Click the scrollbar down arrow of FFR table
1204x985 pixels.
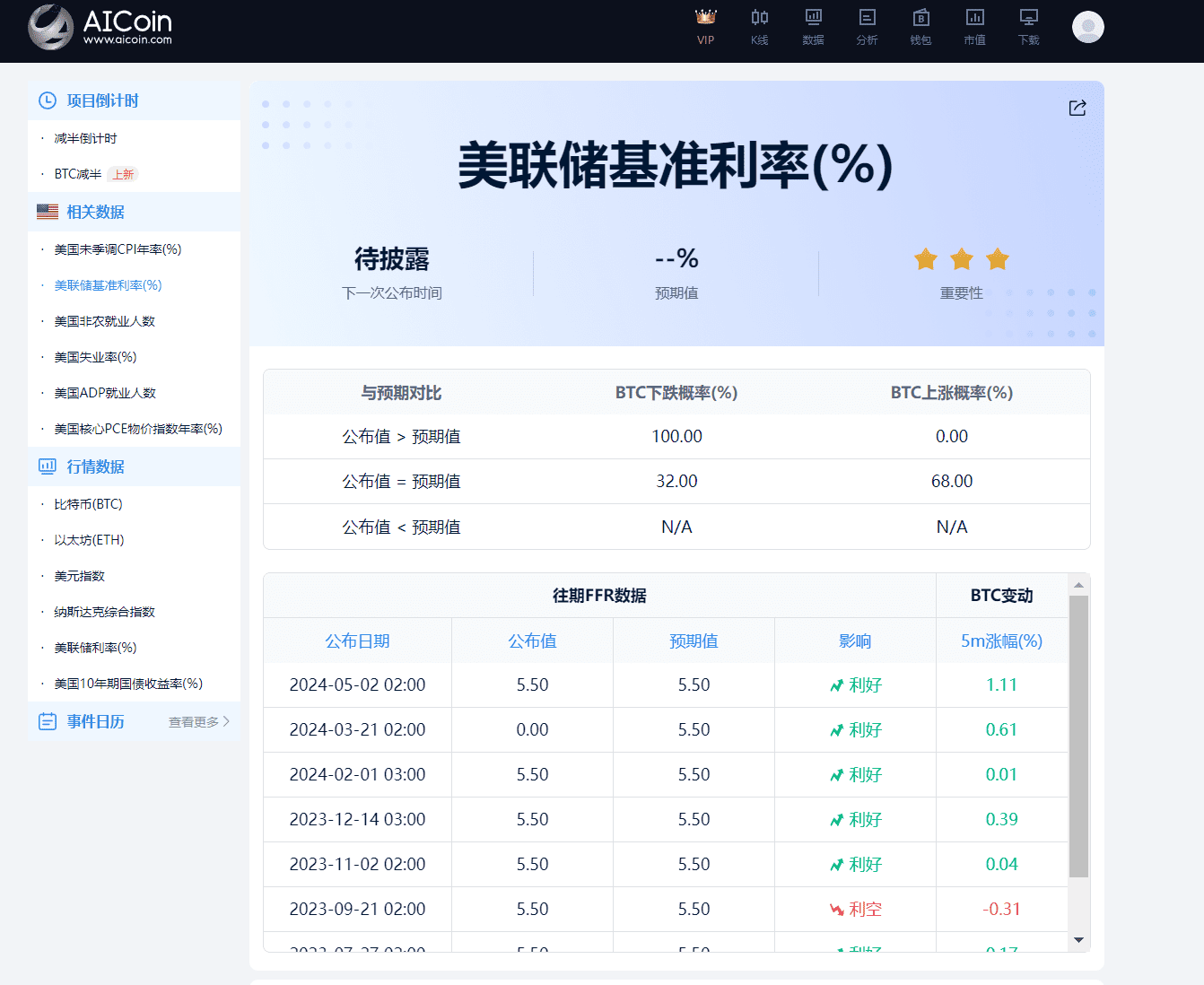click(x=1078, y=940)
